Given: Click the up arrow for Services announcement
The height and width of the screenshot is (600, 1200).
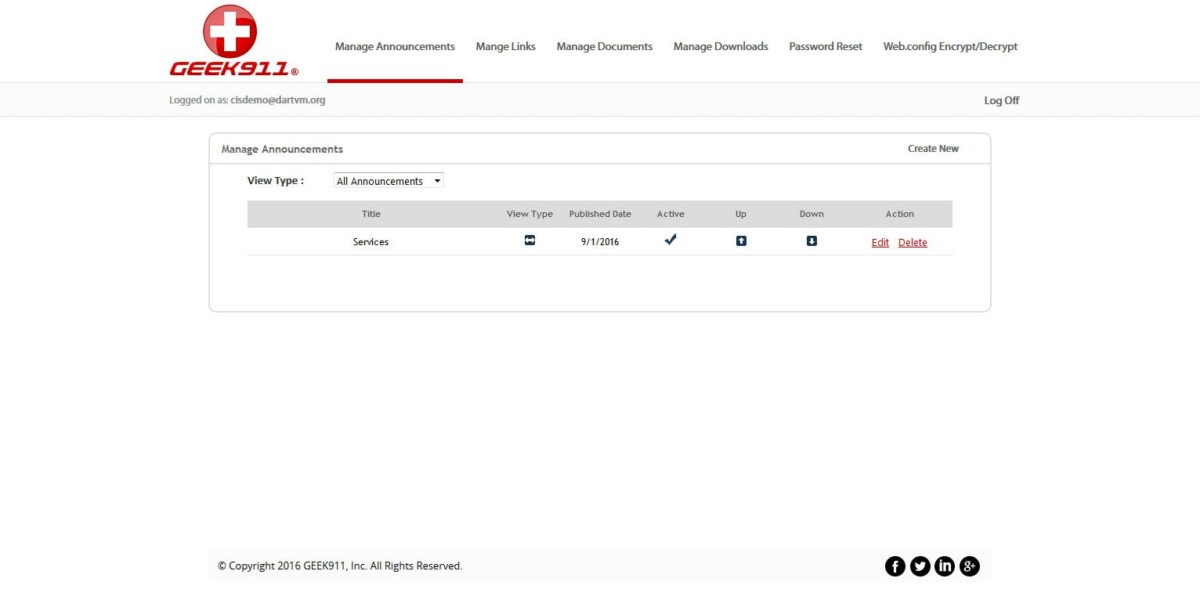Looking at the screenshot, I should click(x=740, y=240).
